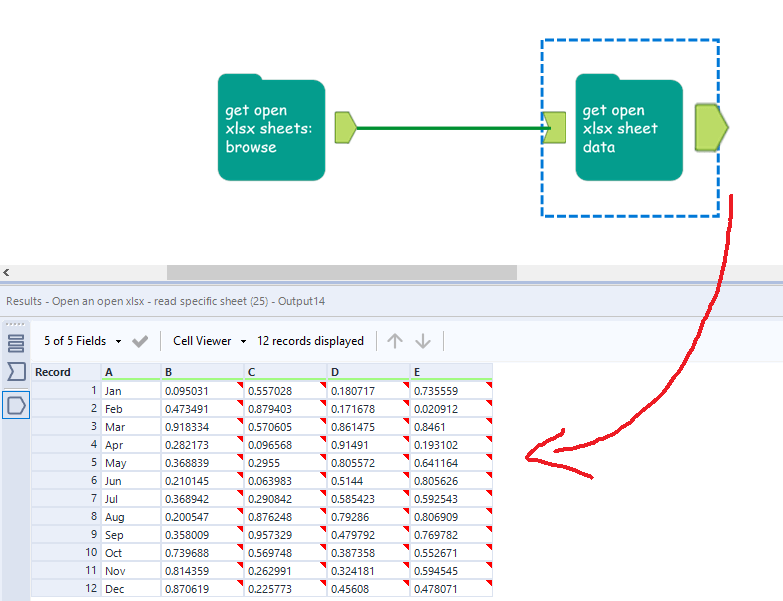
Task: Click input anchor of sheet data tool
Action: click(555, 127)
